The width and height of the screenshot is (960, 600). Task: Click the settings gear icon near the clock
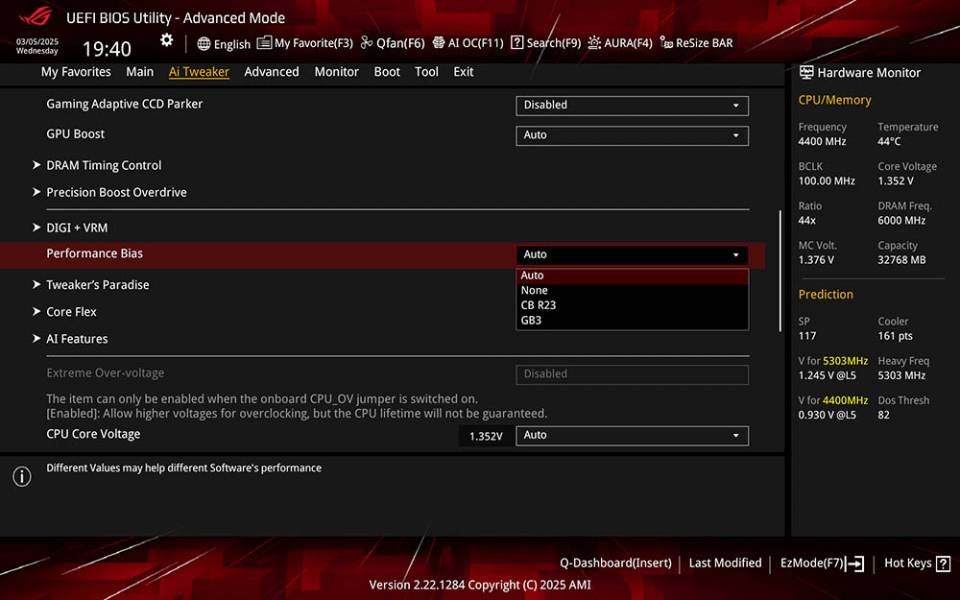[167, 40]
